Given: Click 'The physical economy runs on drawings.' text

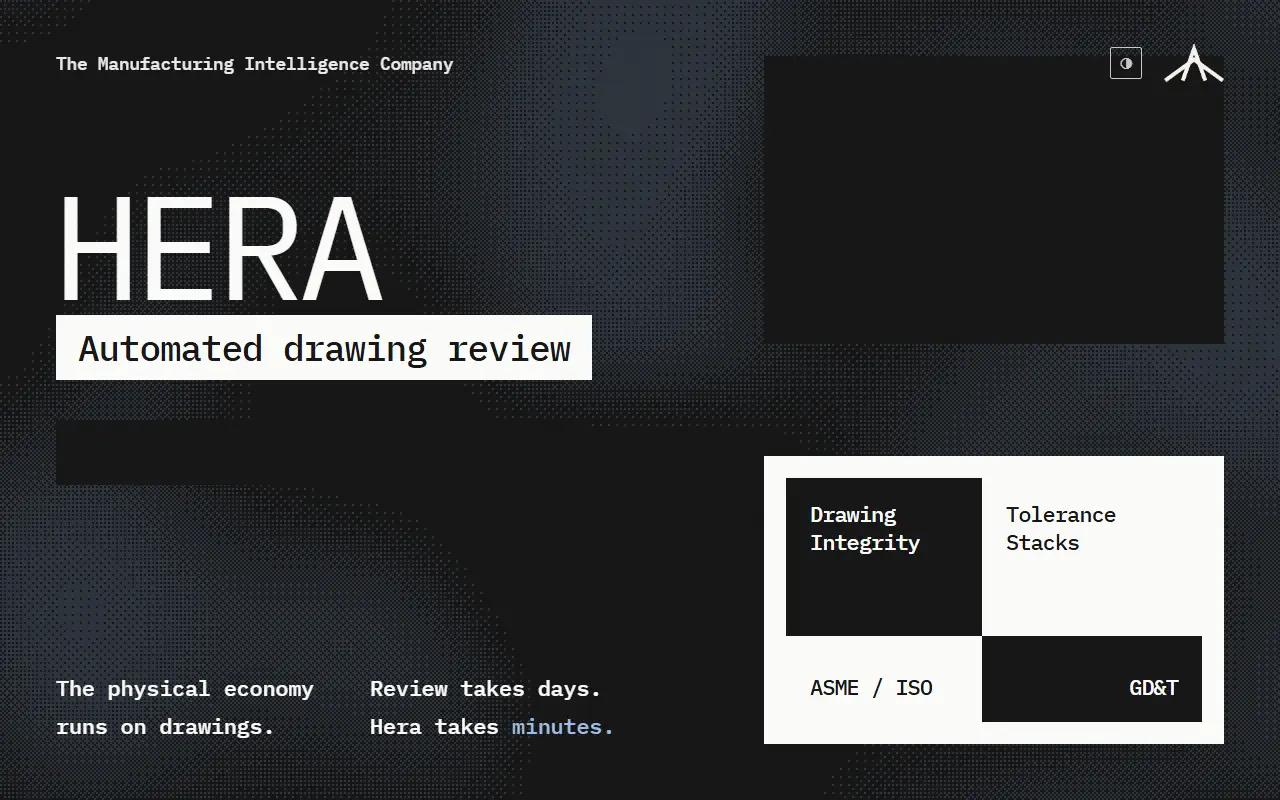Looking at the screenshot, I should 185,708.
